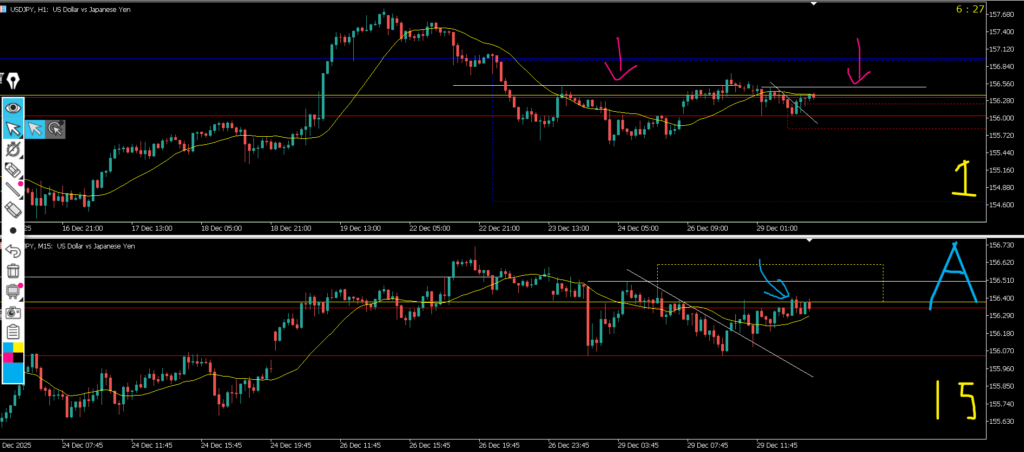Choose the eraser tool
The width and height of the screenshot is (1024, 452).
[x=13, y=210]
